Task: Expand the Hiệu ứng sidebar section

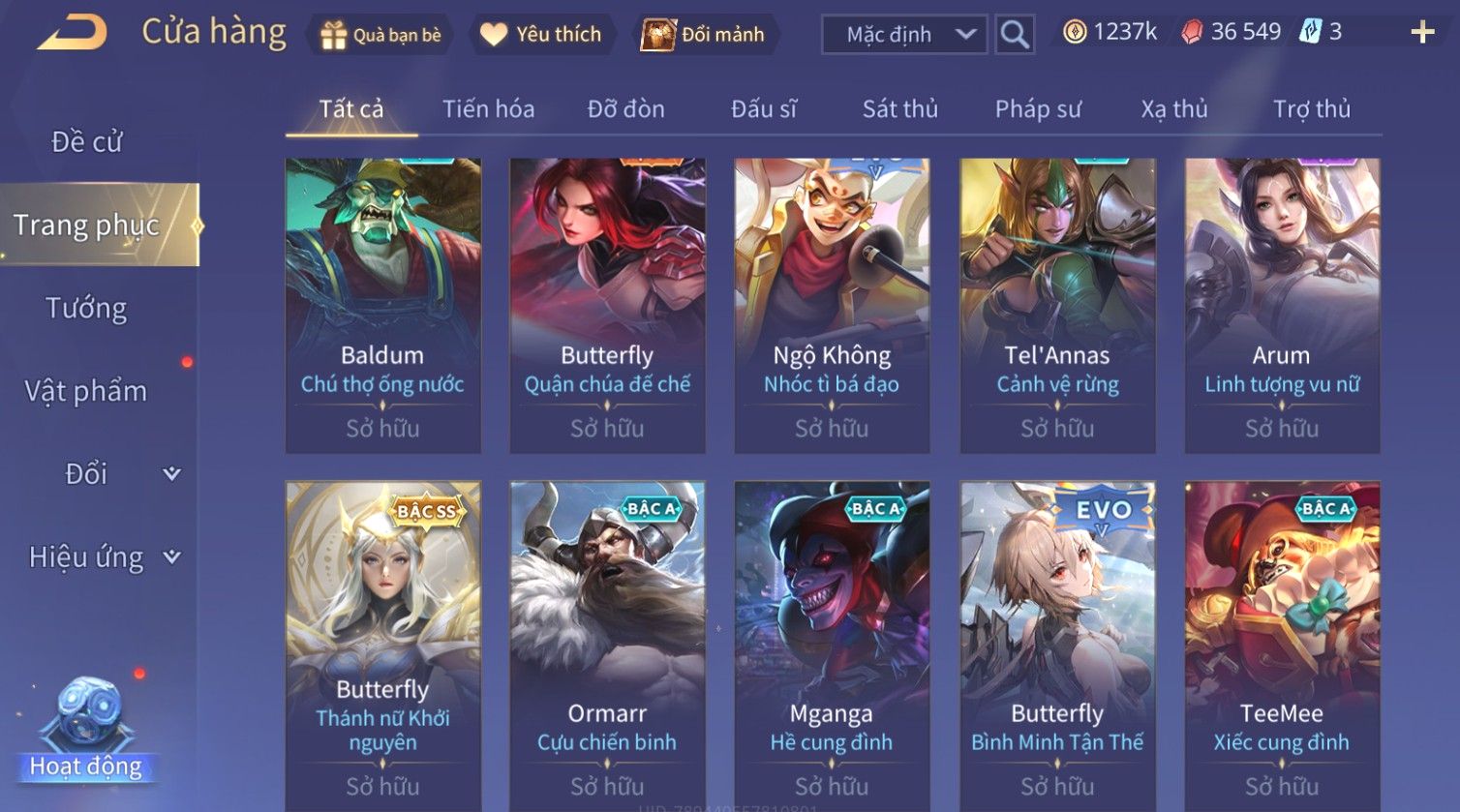Action: (171, 556)
